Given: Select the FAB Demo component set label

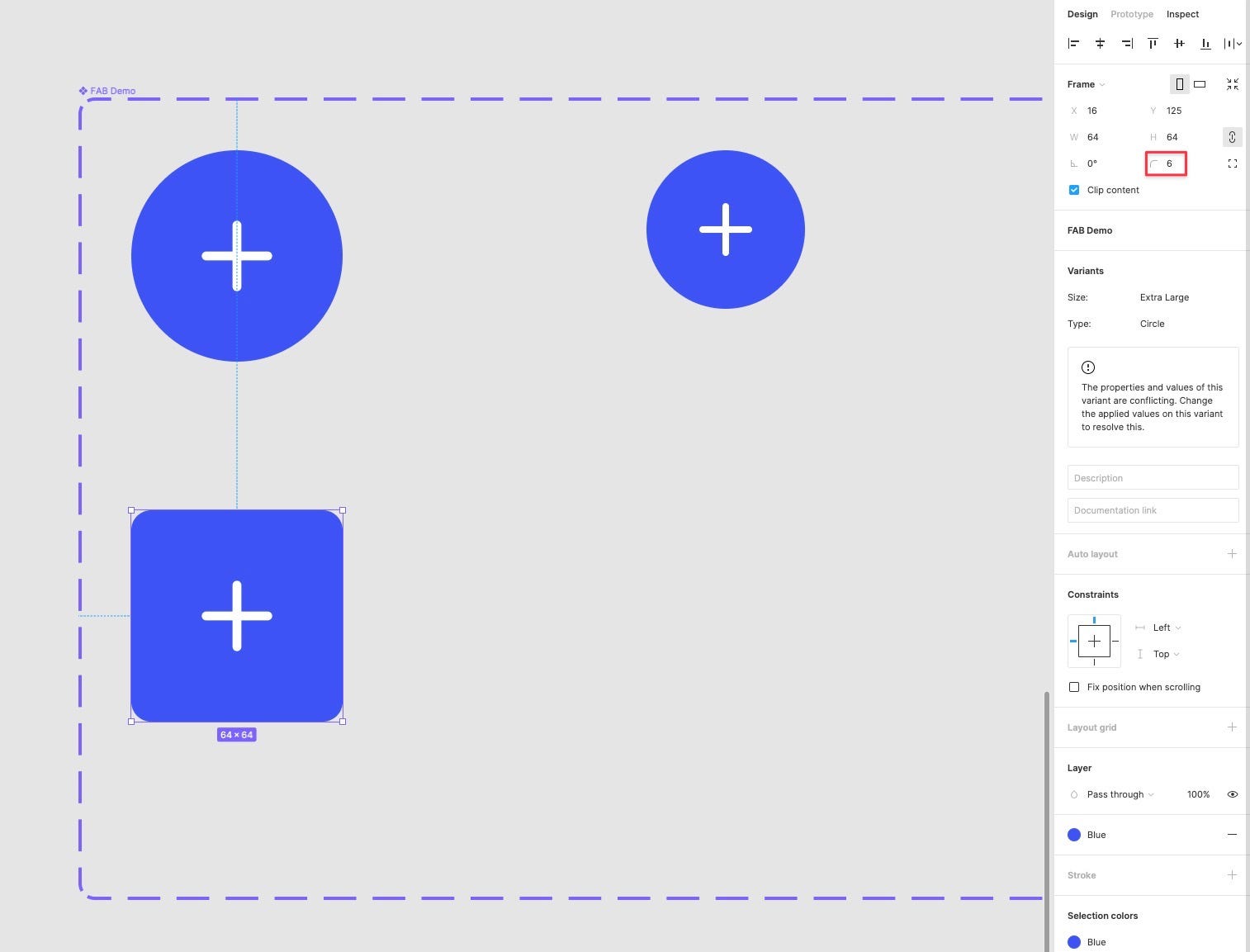Looking at the screenshot, I should pyautogui.click(x=107, y=91).
